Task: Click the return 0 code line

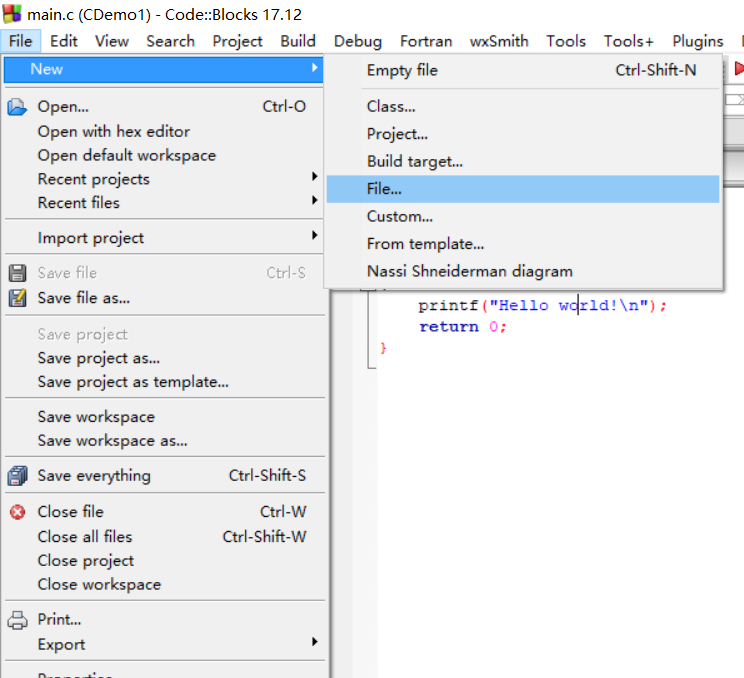Action: point(463,327)
